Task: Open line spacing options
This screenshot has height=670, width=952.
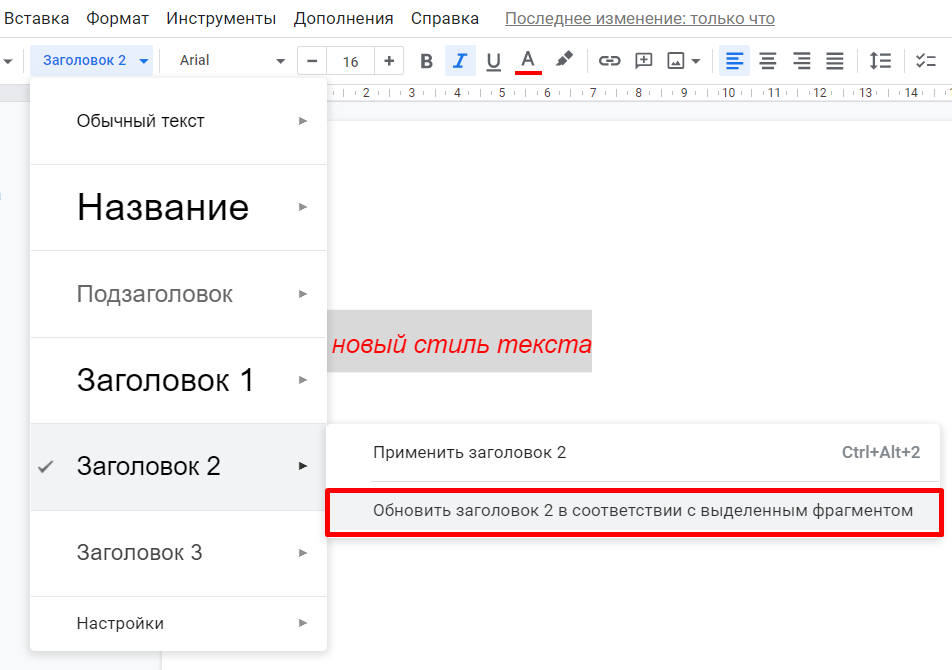Action: tap(881, 60)
